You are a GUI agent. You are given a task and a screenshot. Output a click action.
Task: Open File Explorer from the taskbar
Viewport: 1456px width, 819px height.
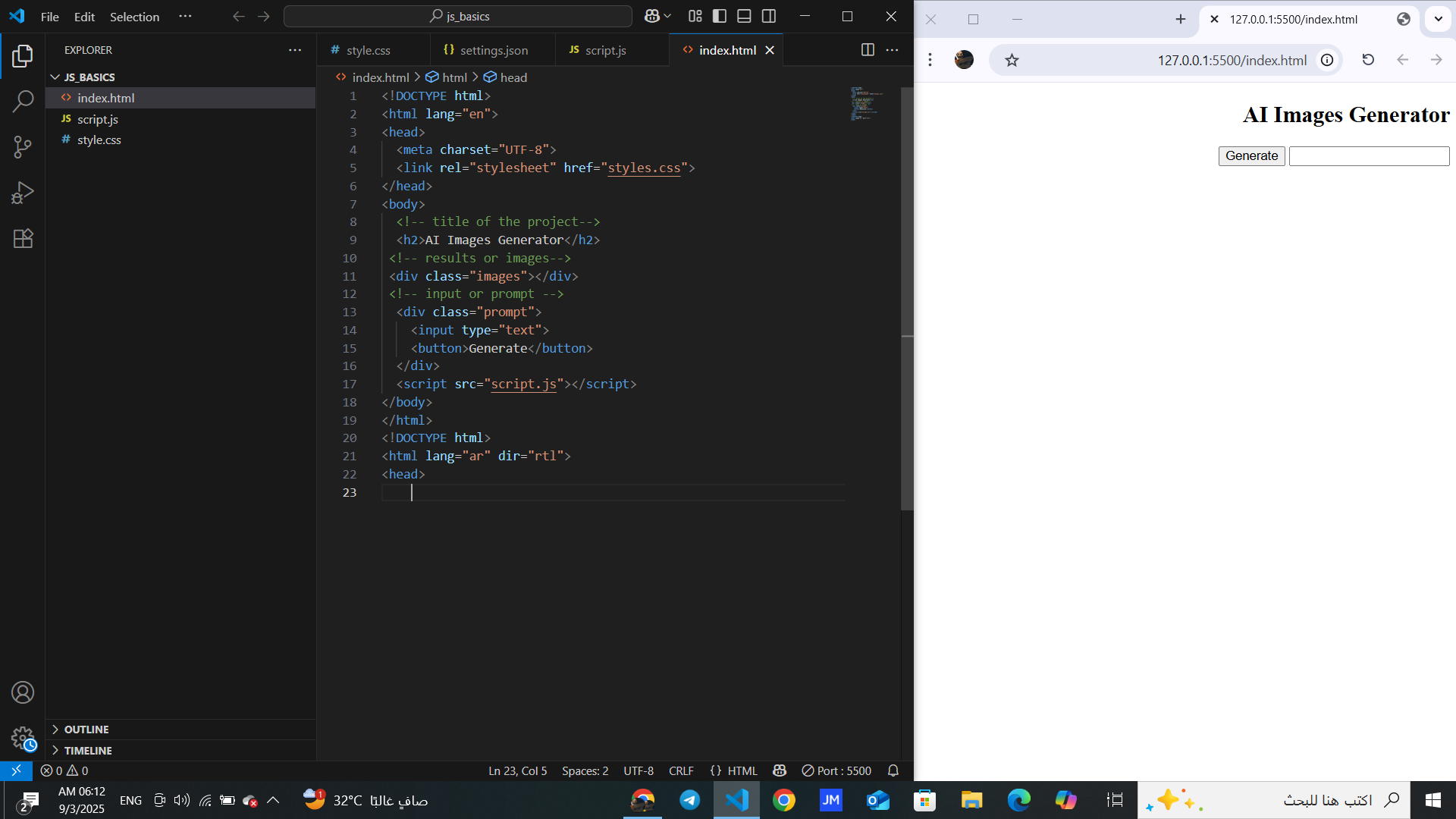[971, 800]
